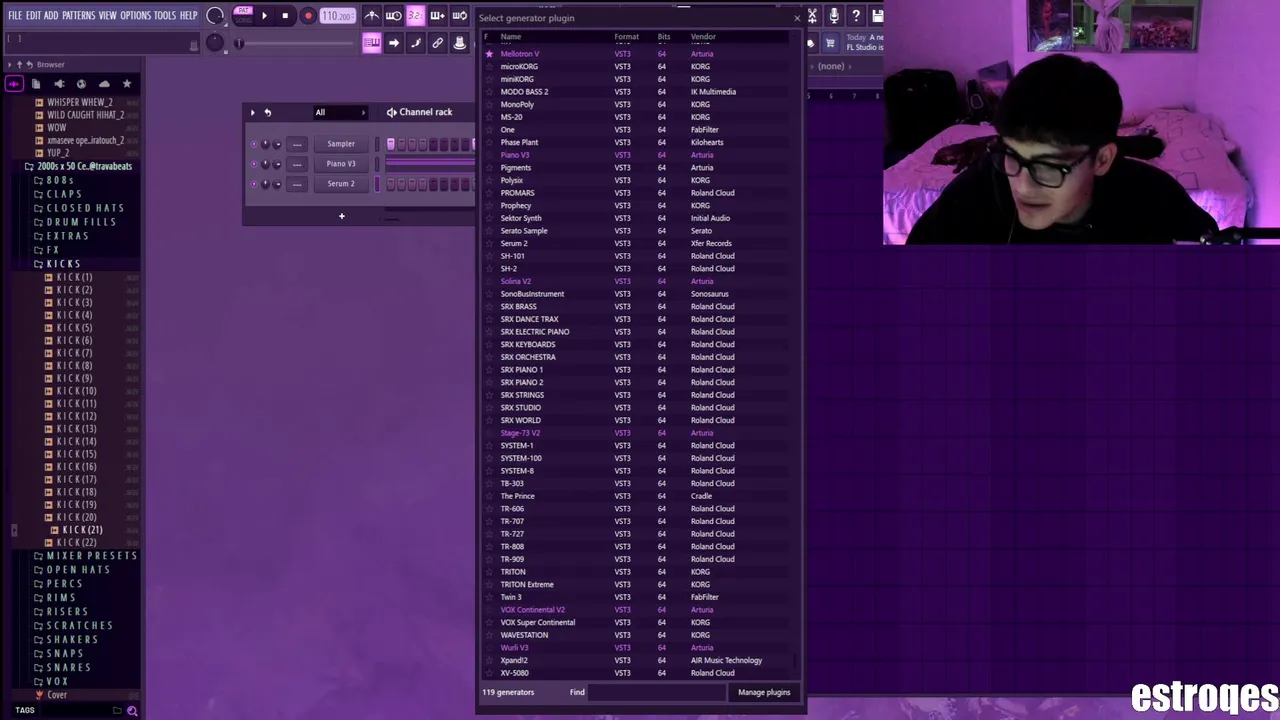Expand the KICKS folder in browser
This screenshot has width=1280, height=720.
pos(63,264)
